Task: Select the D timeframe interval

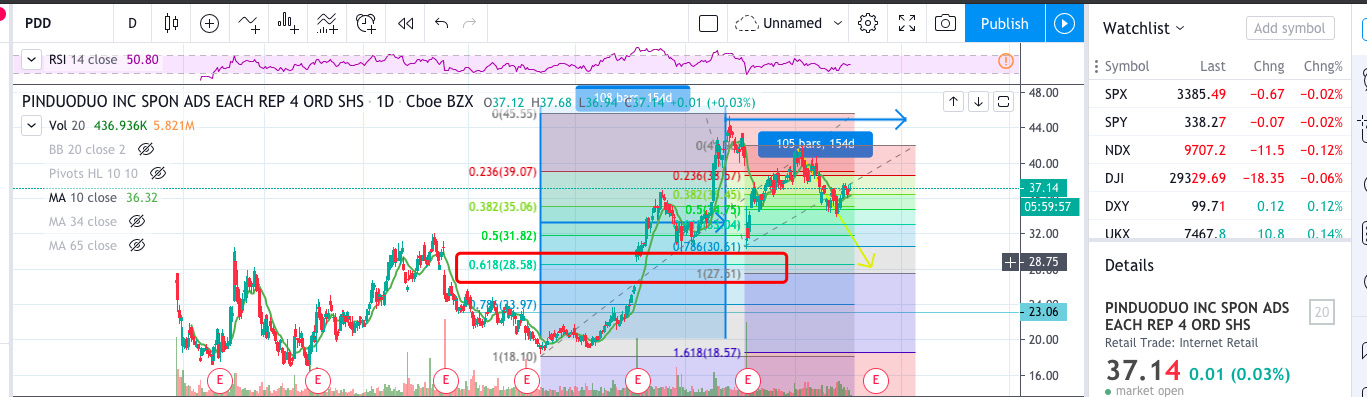Action: click(x=132, y=23)
